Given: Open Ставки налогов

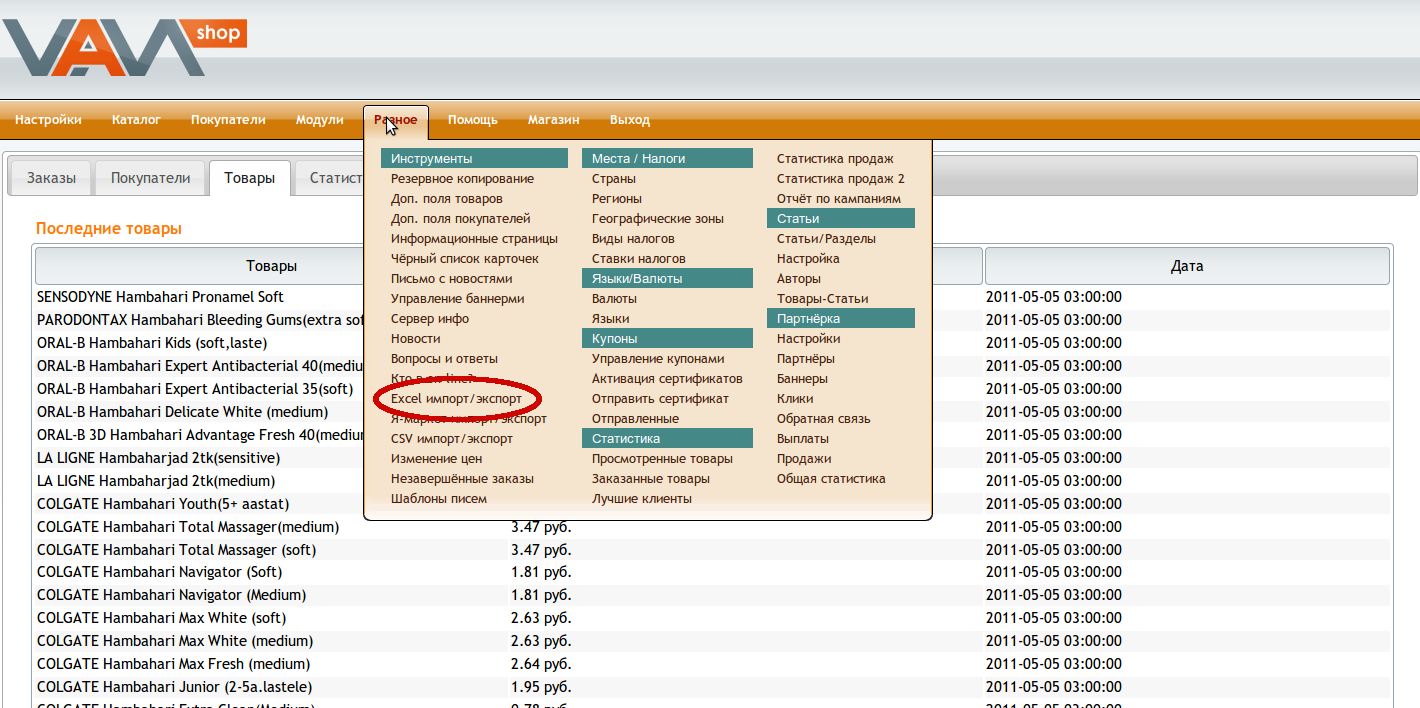Looking at the screenshot, I should pyautogui.click(x=639, y=259).
